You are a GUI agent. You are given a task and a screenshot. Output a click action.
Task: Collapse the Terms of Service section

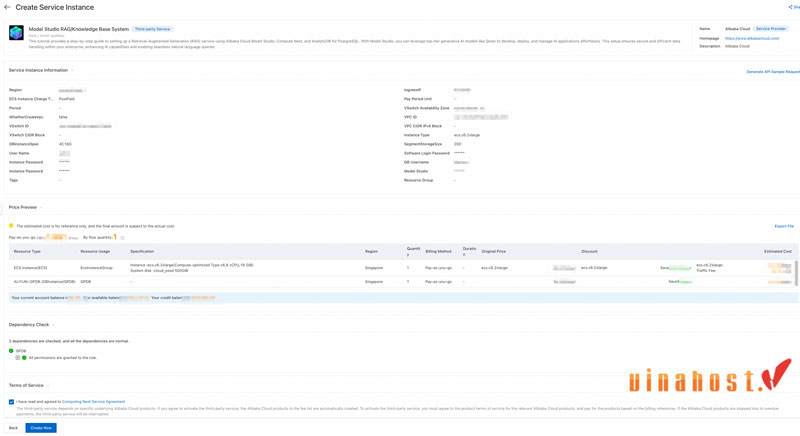click(47, 386)
